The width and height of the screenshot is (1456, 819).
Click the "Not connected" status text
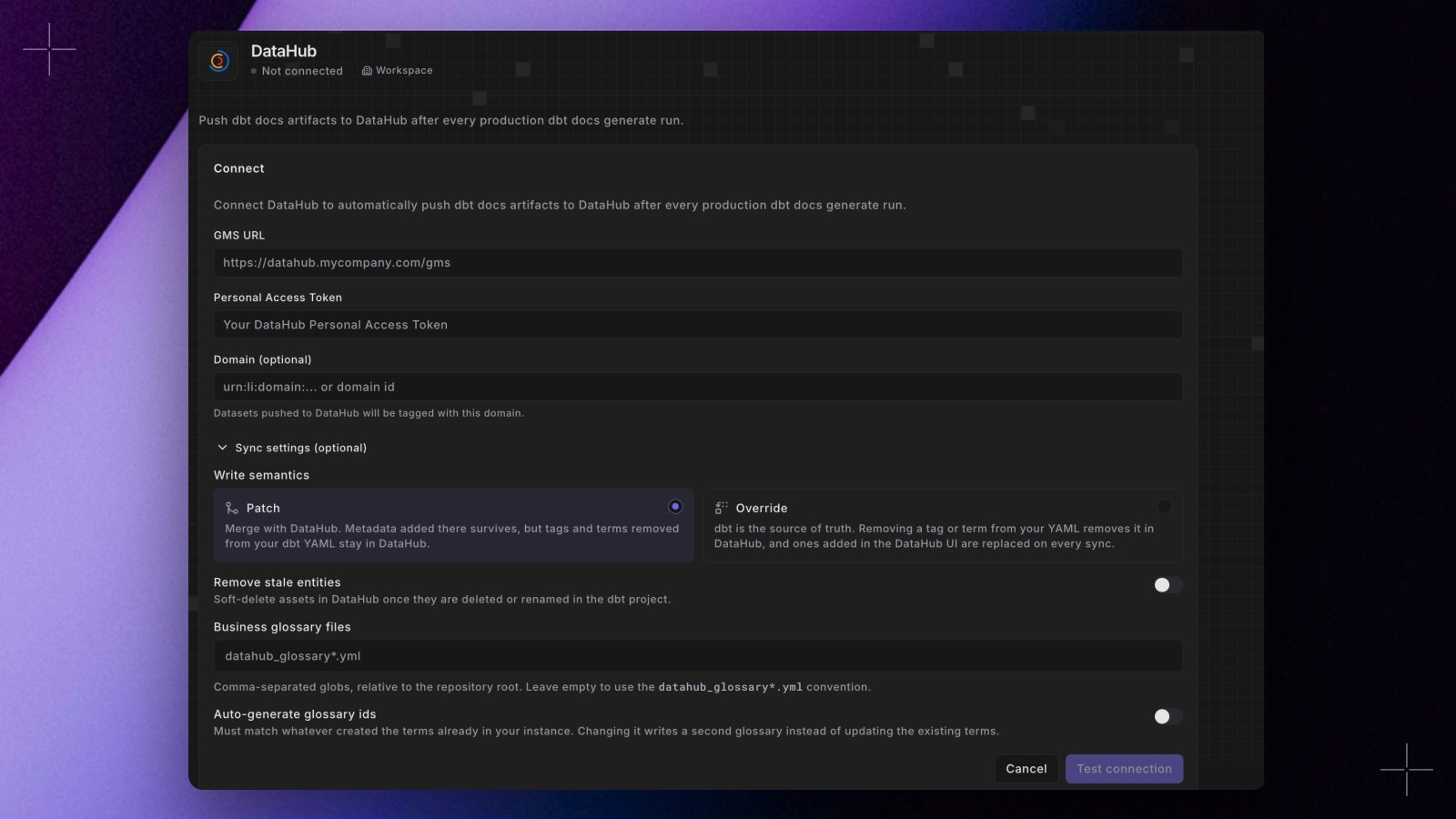[x=302, y=71]
